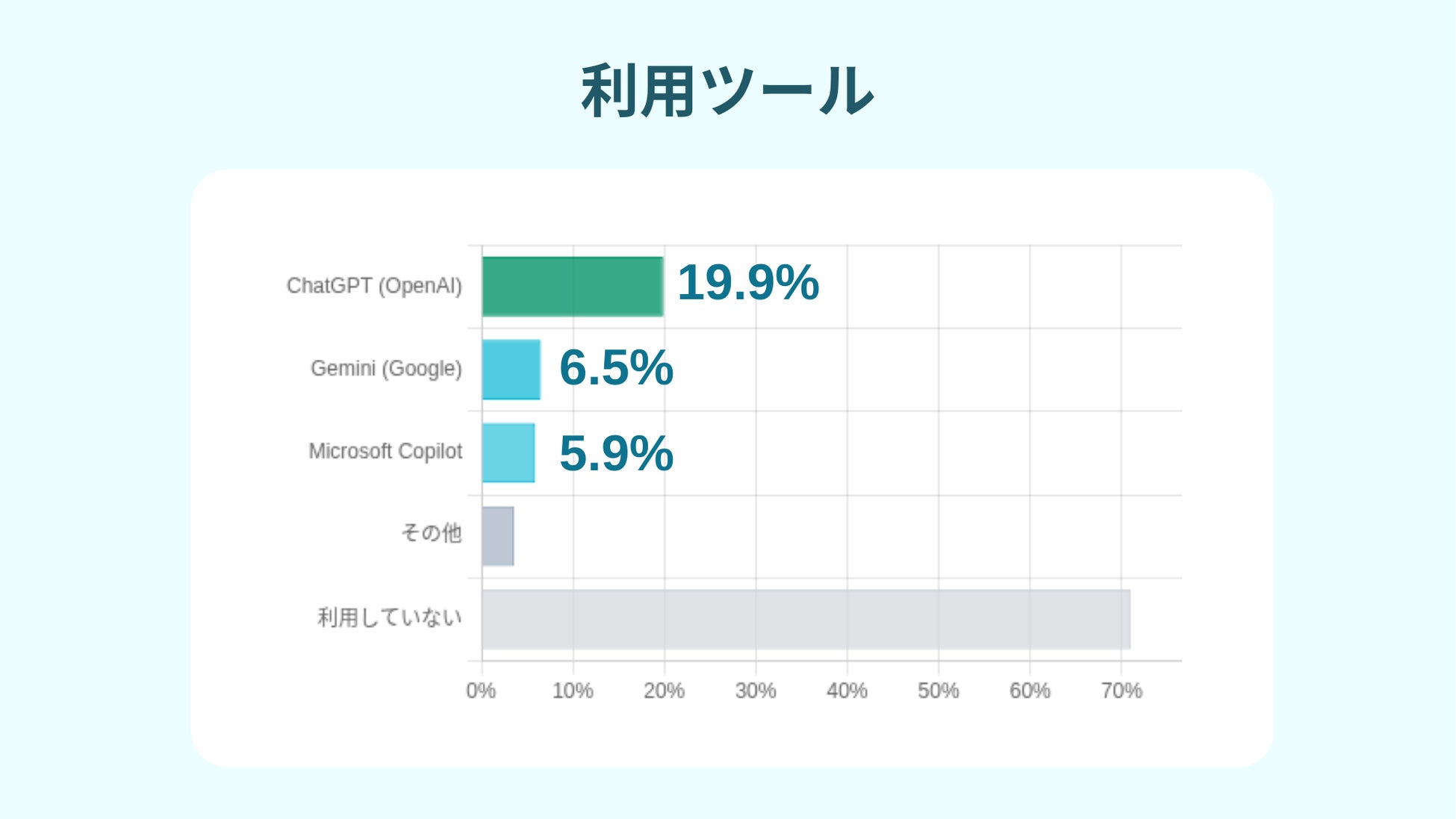Click the 50% axis tick label
This screenshot has height=819, width=1456.
click(x=939, y=691)
